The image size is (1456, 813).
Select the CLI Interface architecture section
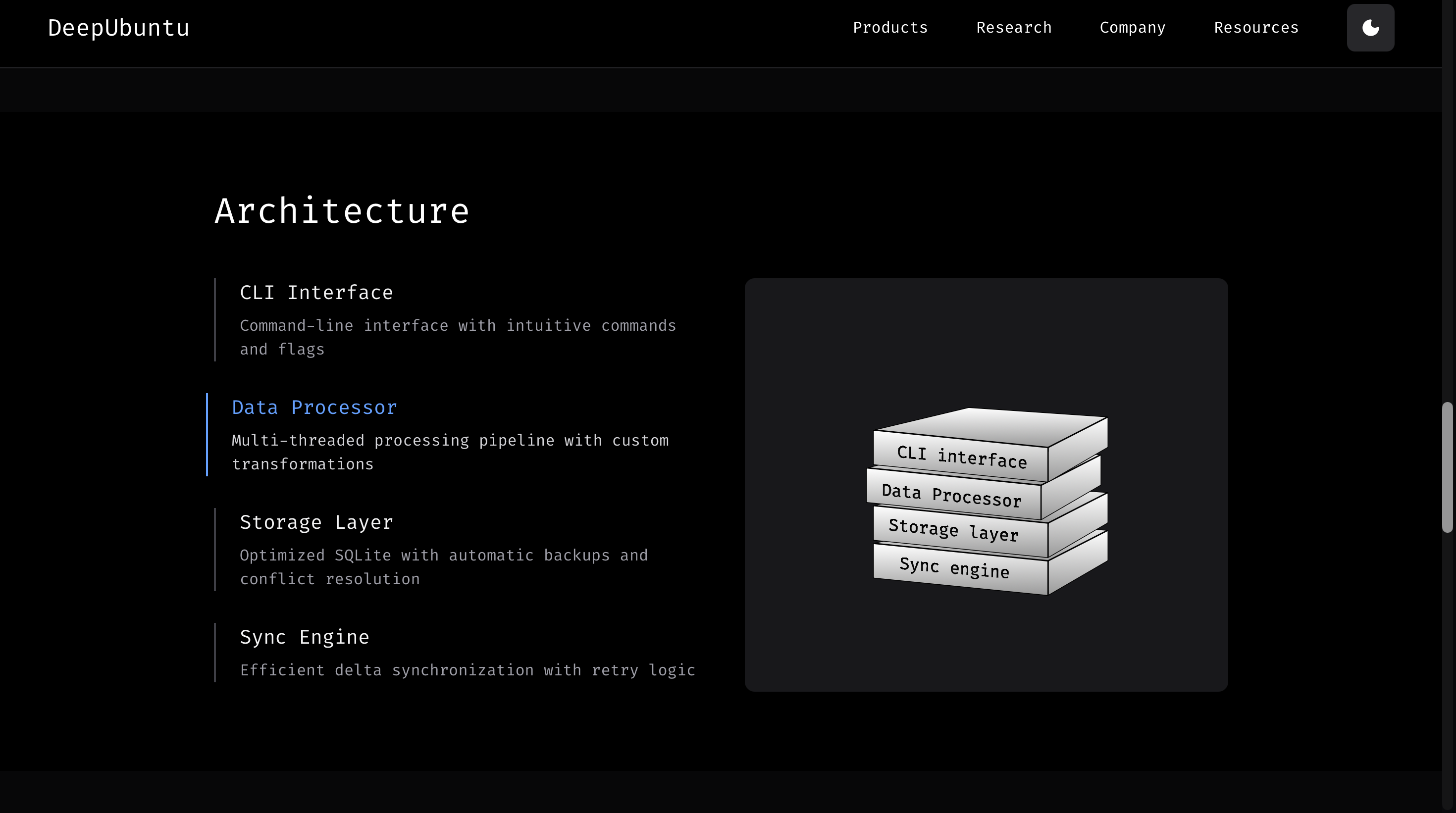coord(316,292)
